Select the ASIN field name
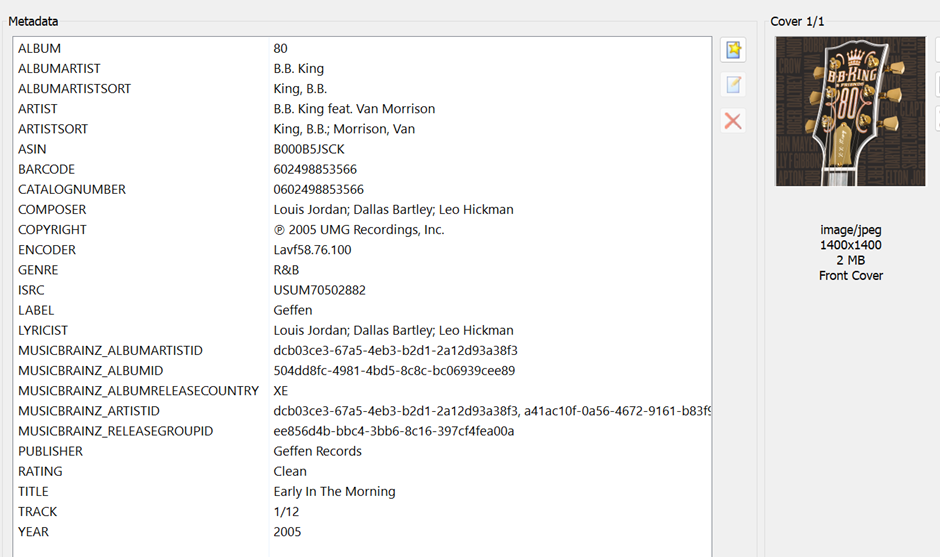The width and height of the screenshot is (940, 557). click(32, 149)
